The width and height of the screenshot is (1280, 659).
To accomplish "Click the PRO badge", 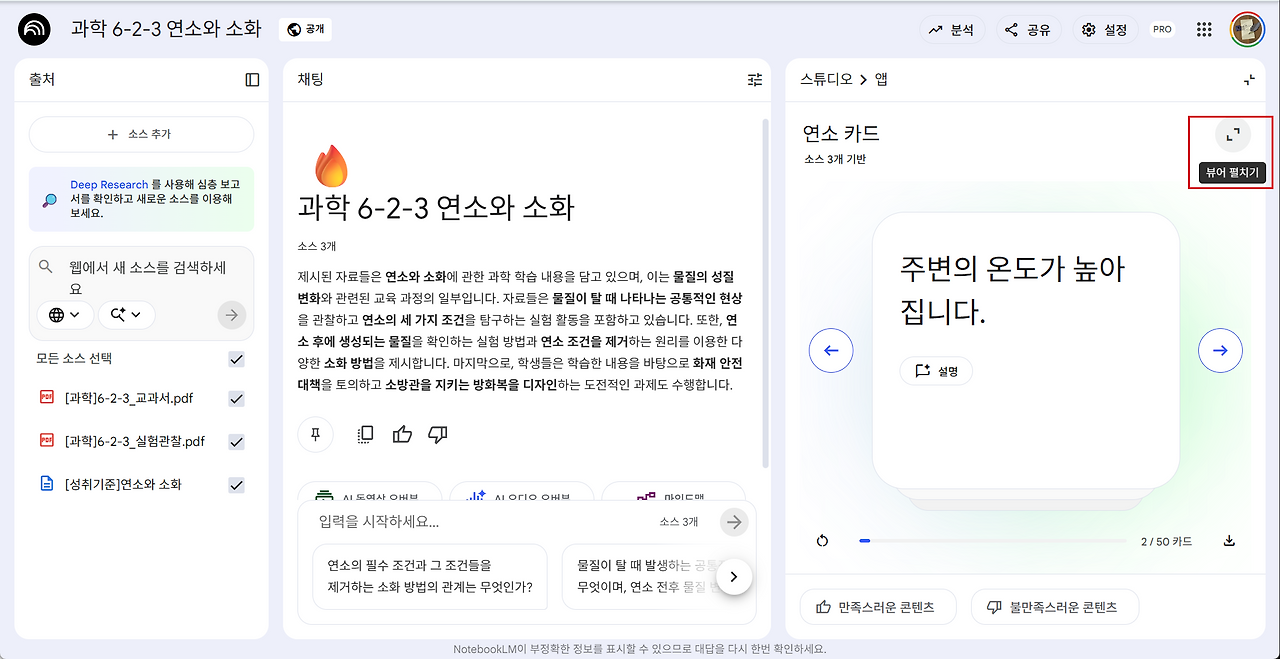I will click(x=1162, y=30).
